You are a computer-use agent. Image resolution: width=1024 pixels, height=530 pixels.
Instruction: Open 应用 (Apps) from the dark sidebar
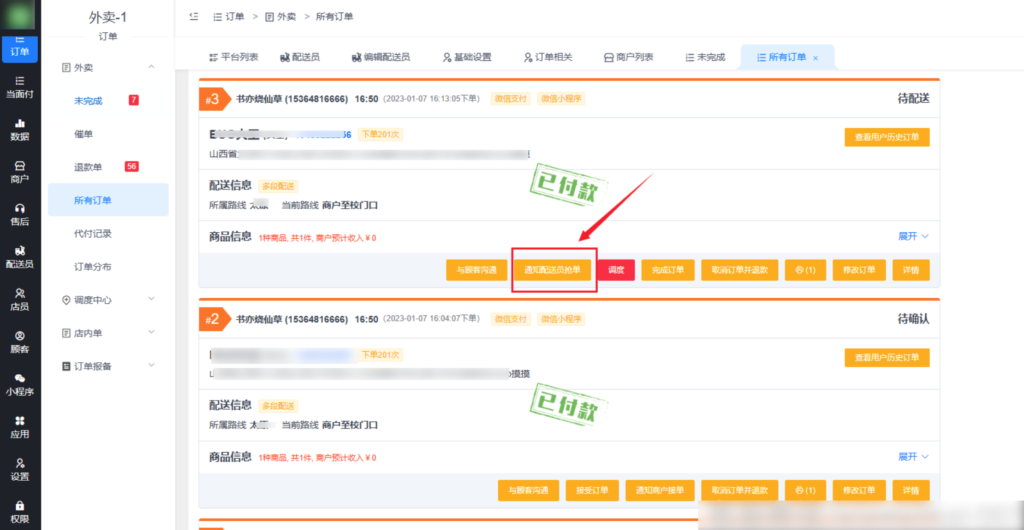[19, 427]
